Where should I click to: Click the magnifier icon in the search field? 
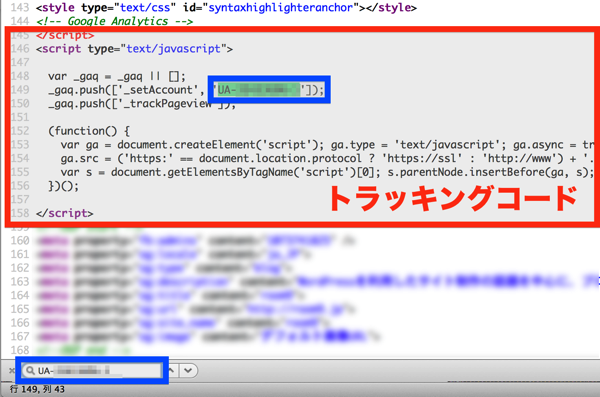30,371
